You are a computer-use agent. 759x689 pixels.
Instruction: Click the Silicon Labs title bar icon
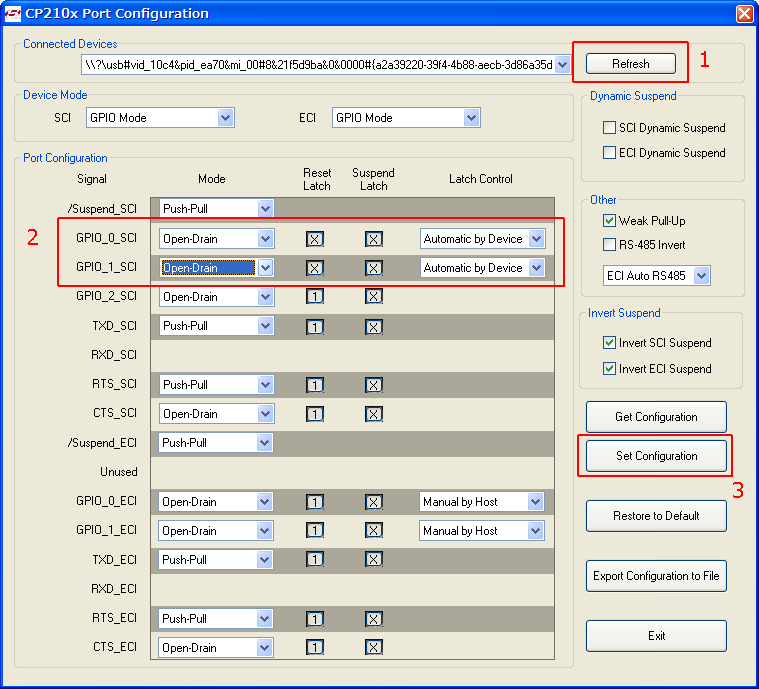coord(12,13)
